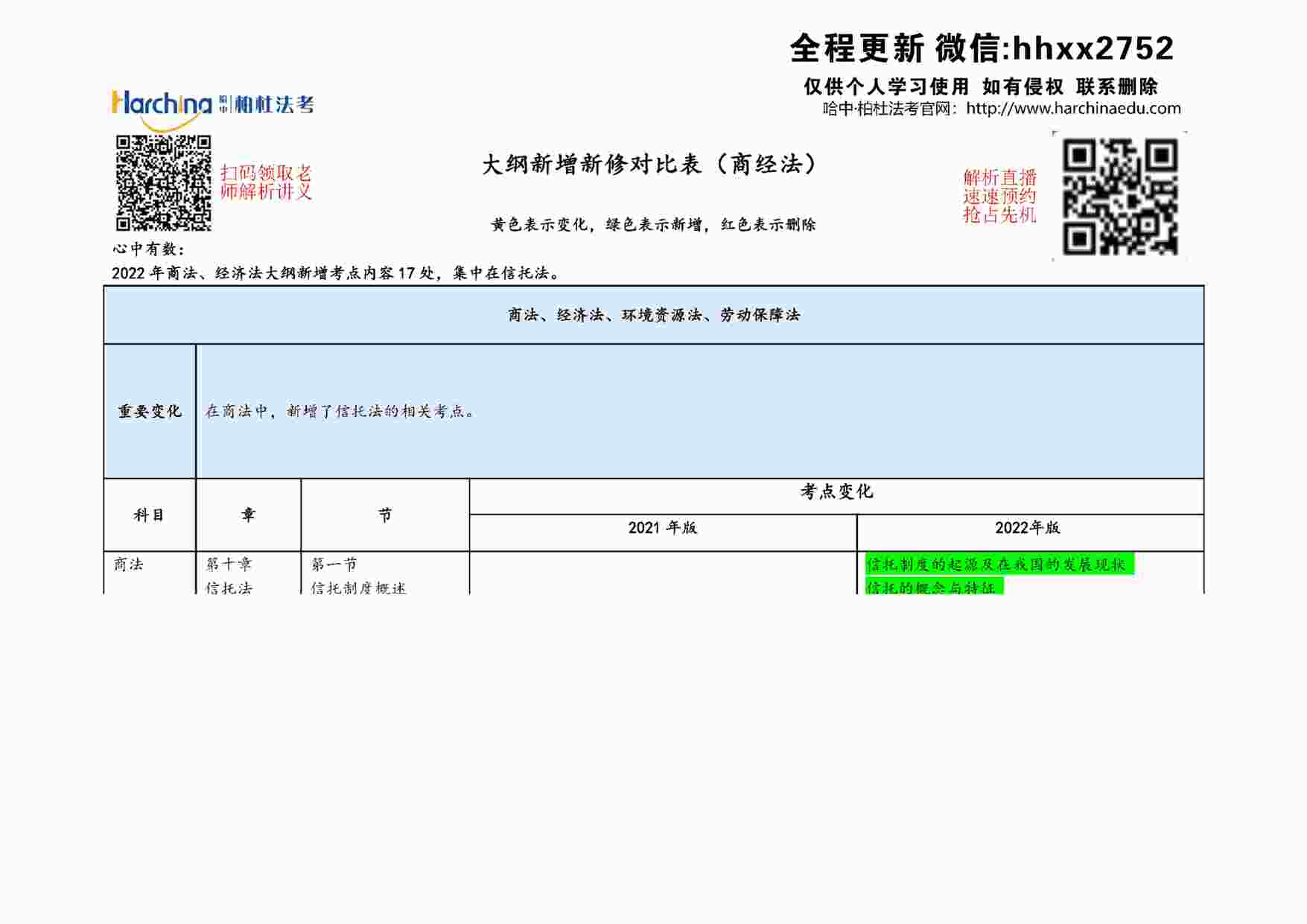The image size is (1307, 924).
Task: Click green highlighted 信托的概念与特征
Action: coord(934,587)
